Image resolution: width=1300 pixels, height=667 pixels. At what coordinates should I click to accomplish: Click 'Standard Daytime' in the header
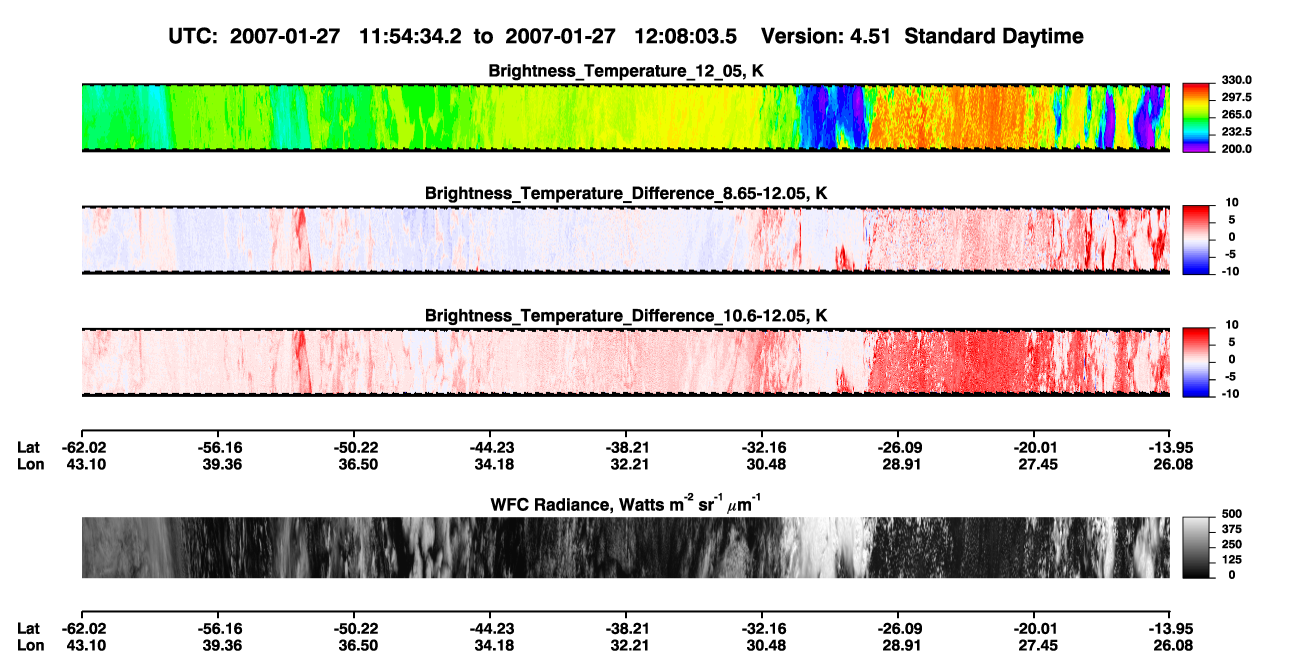point(995,36)
